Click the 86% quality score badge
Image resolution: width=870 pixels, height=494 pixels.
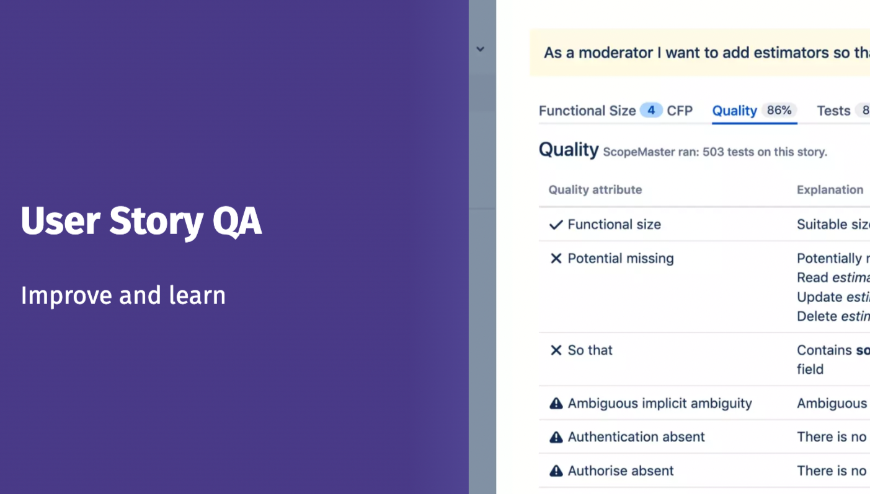(780, 111)
